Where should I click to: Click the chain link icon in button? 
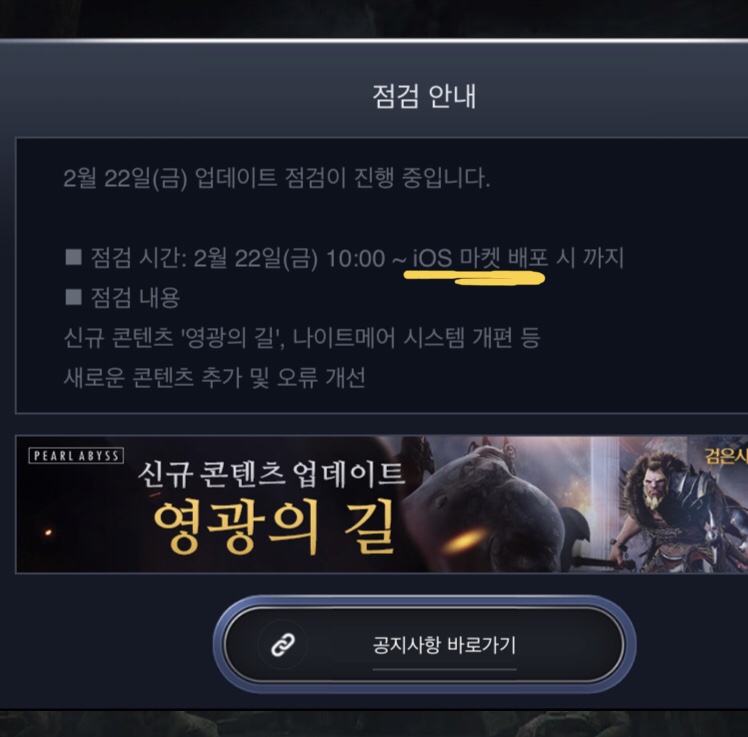283,645
